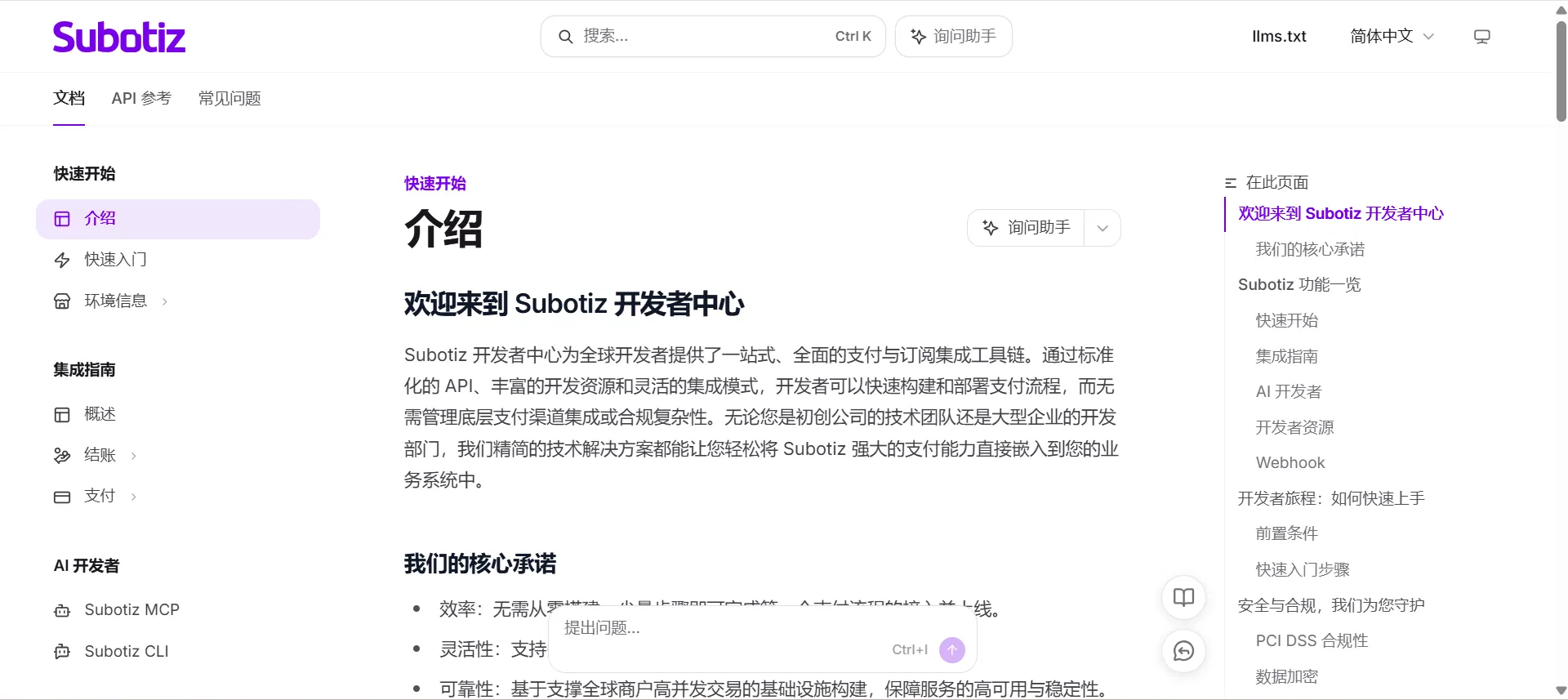Toggle the display theme monitor icon

pos(1481,37)
